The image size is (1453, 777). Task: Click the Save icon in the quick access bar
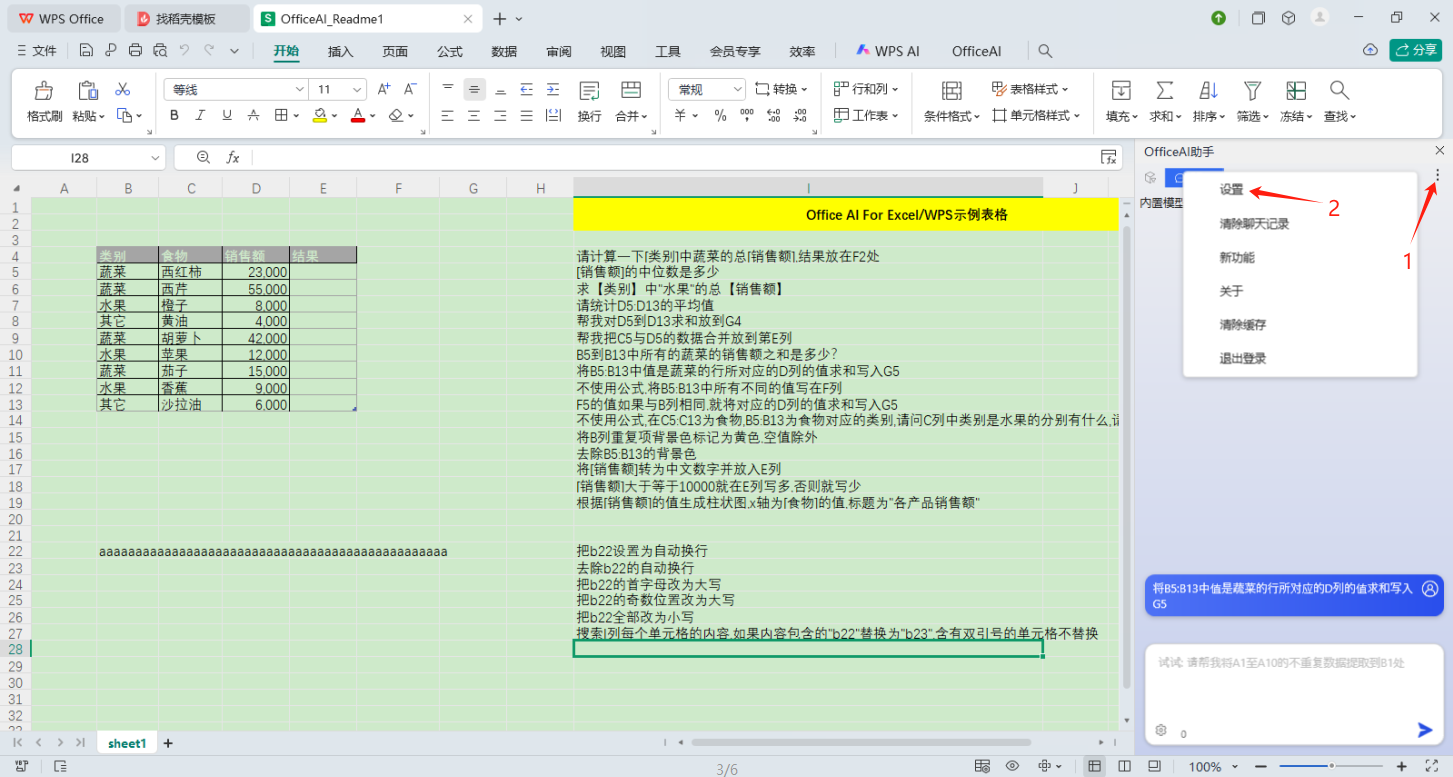(x=86, y=50)
